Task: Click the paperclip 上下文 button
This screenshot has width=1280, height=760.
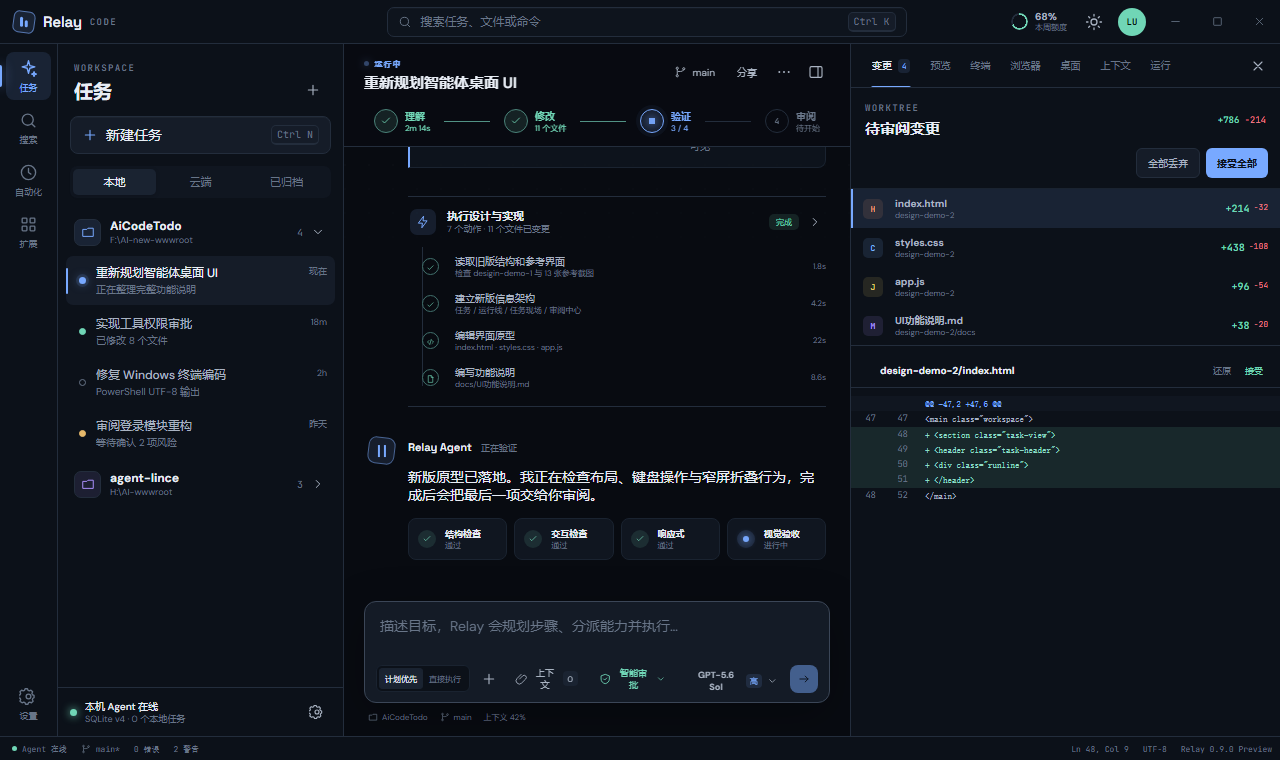Action: point(545,679)
